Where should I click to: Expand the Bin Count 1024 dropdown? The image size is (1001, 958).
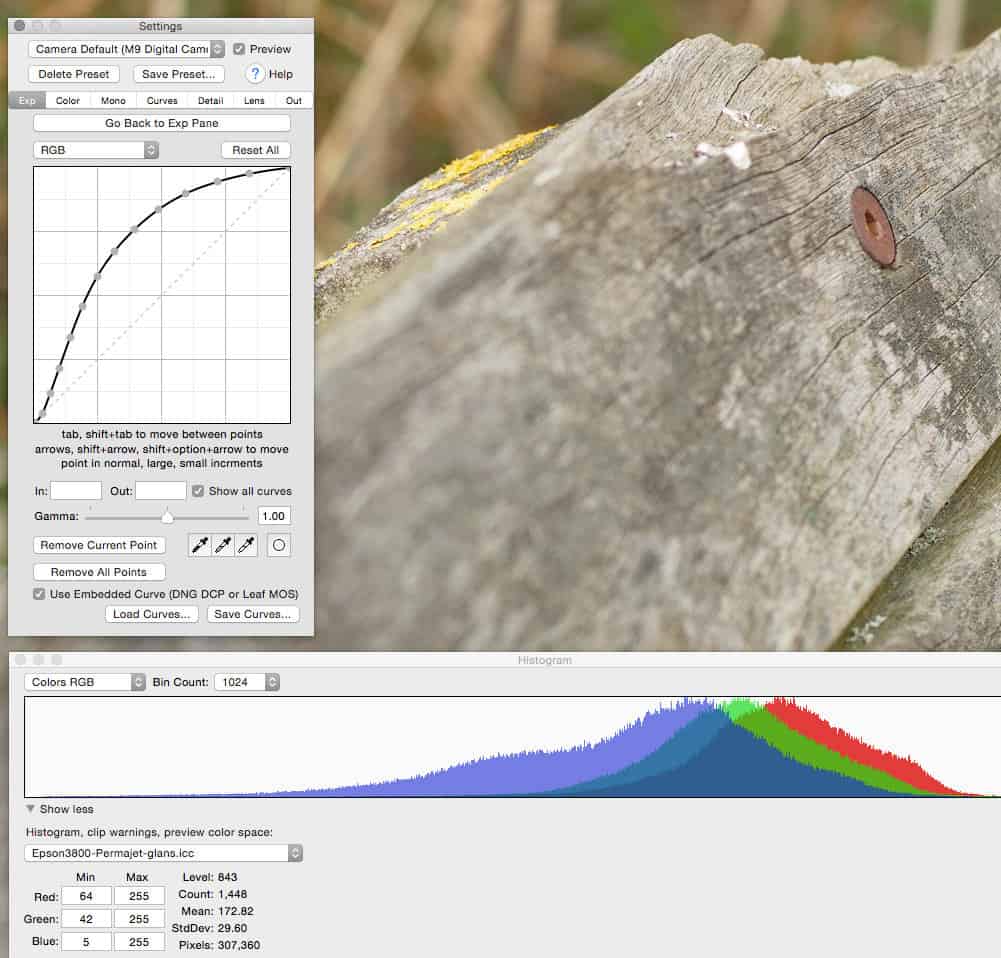[247, 682]
